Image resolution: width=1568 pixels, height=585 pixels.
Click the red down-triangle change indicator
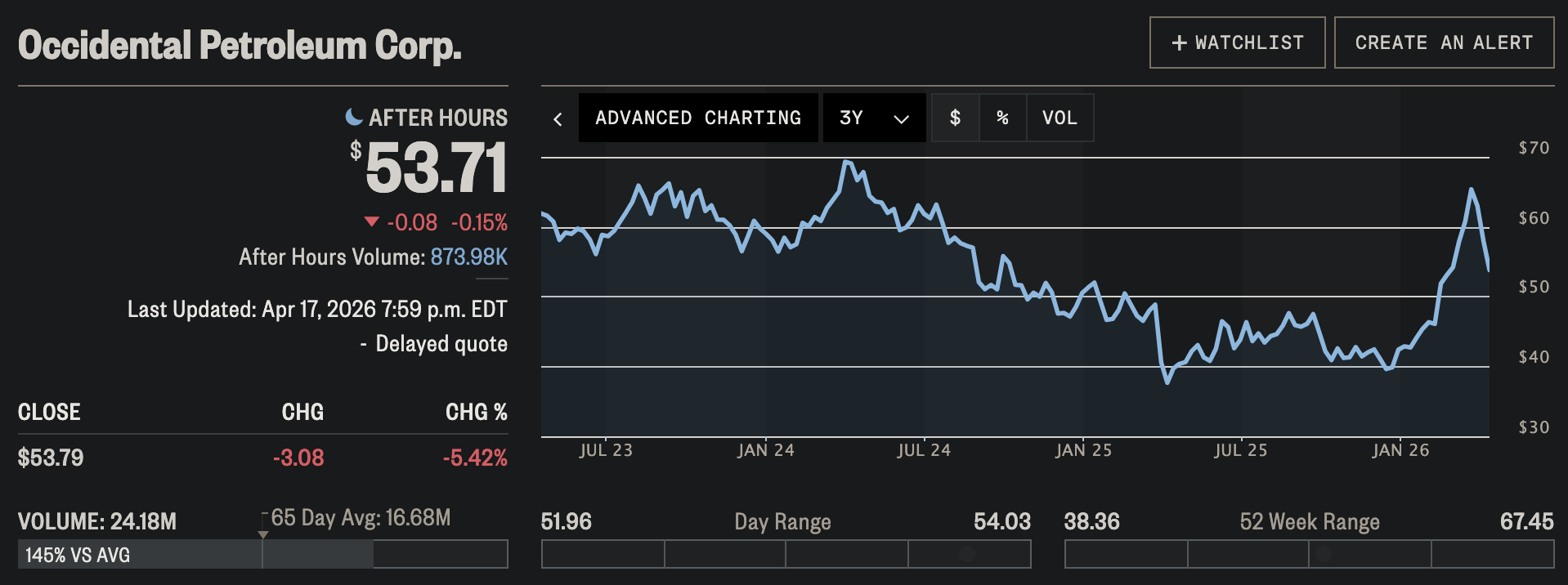371,221
